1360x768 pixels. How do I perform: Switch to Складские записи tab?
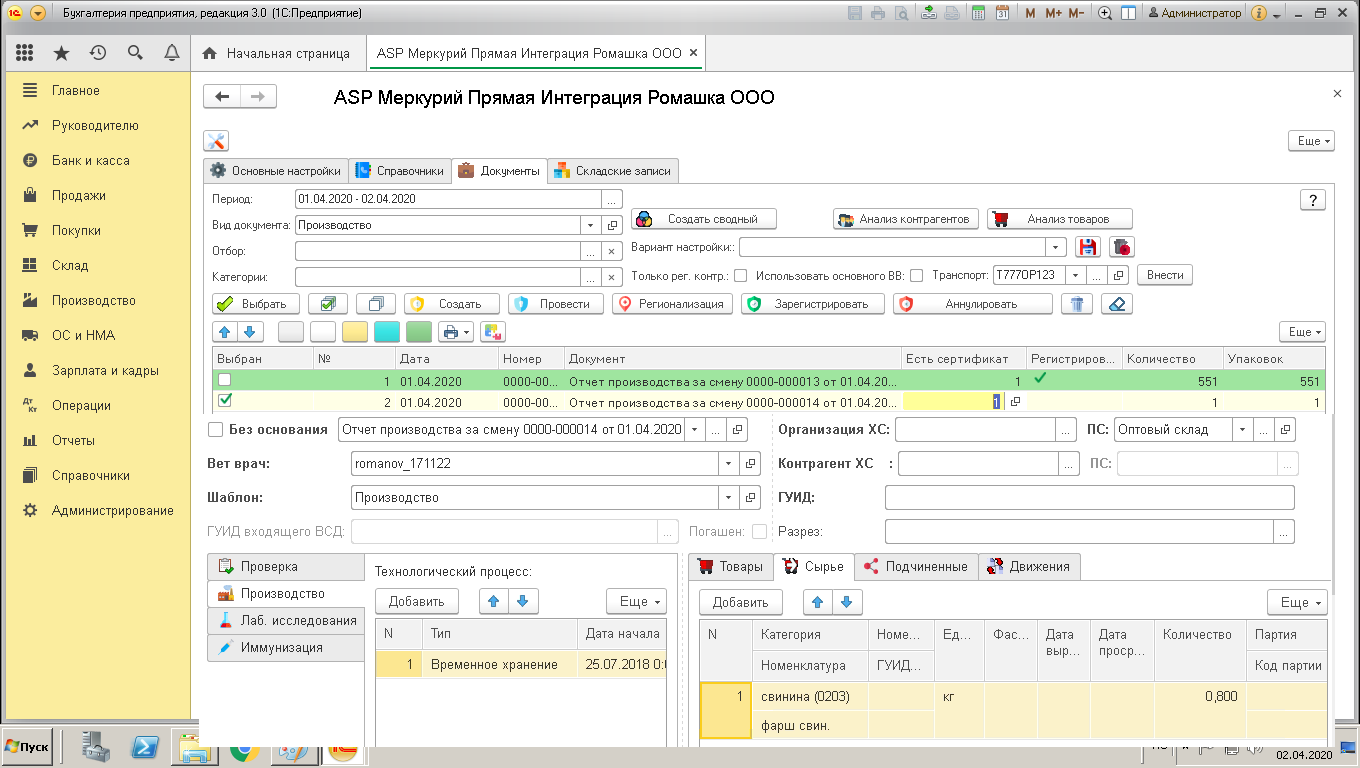(x=613, y=171)
